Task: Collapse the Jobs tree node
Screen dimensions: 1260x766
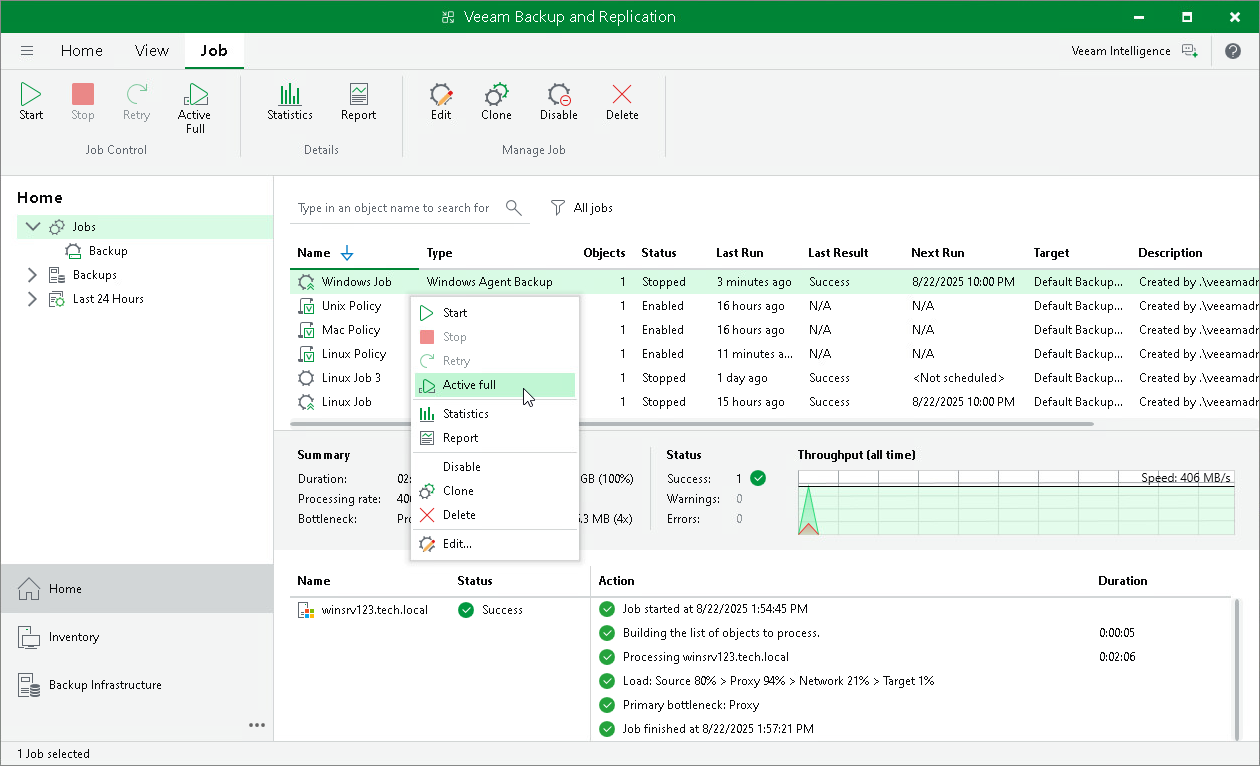Action: [32, 227]
